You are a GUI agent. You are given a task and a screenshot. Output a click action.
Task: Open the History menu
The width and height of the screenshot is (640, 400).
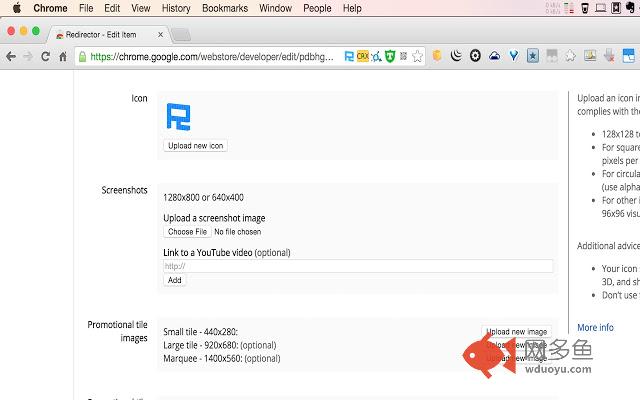point(175,8)
